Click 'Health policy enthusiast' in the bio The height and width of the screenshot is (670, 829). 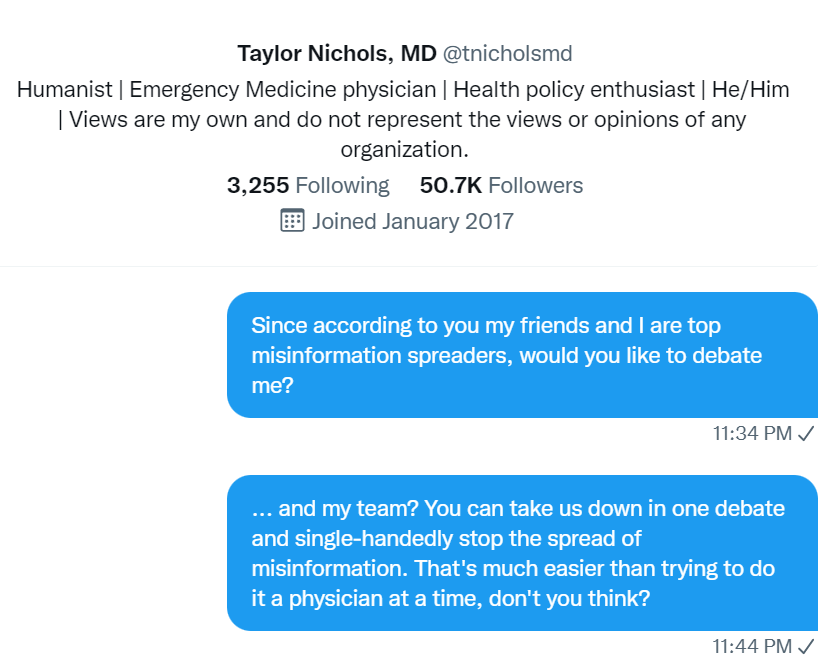pyautogui.click(x=574, y=89)
